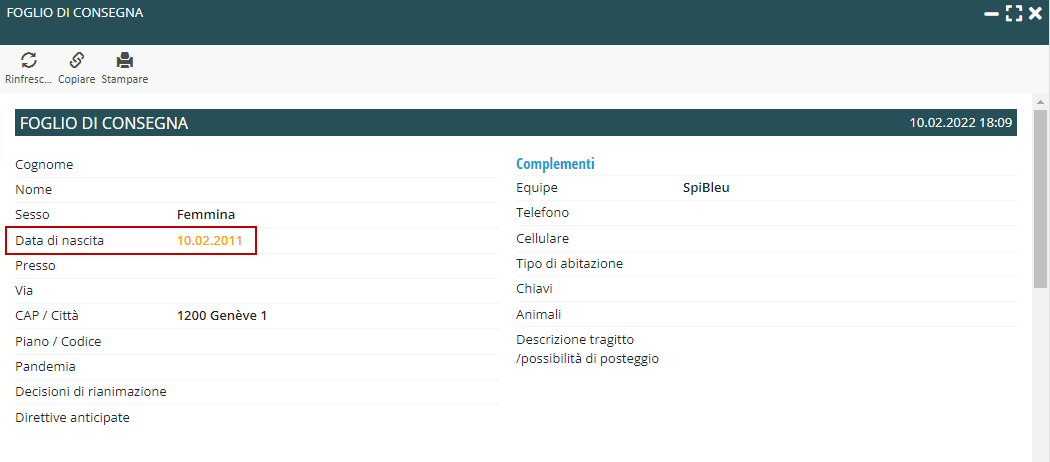Click the SpiBleu equipe value

point(706,187)
